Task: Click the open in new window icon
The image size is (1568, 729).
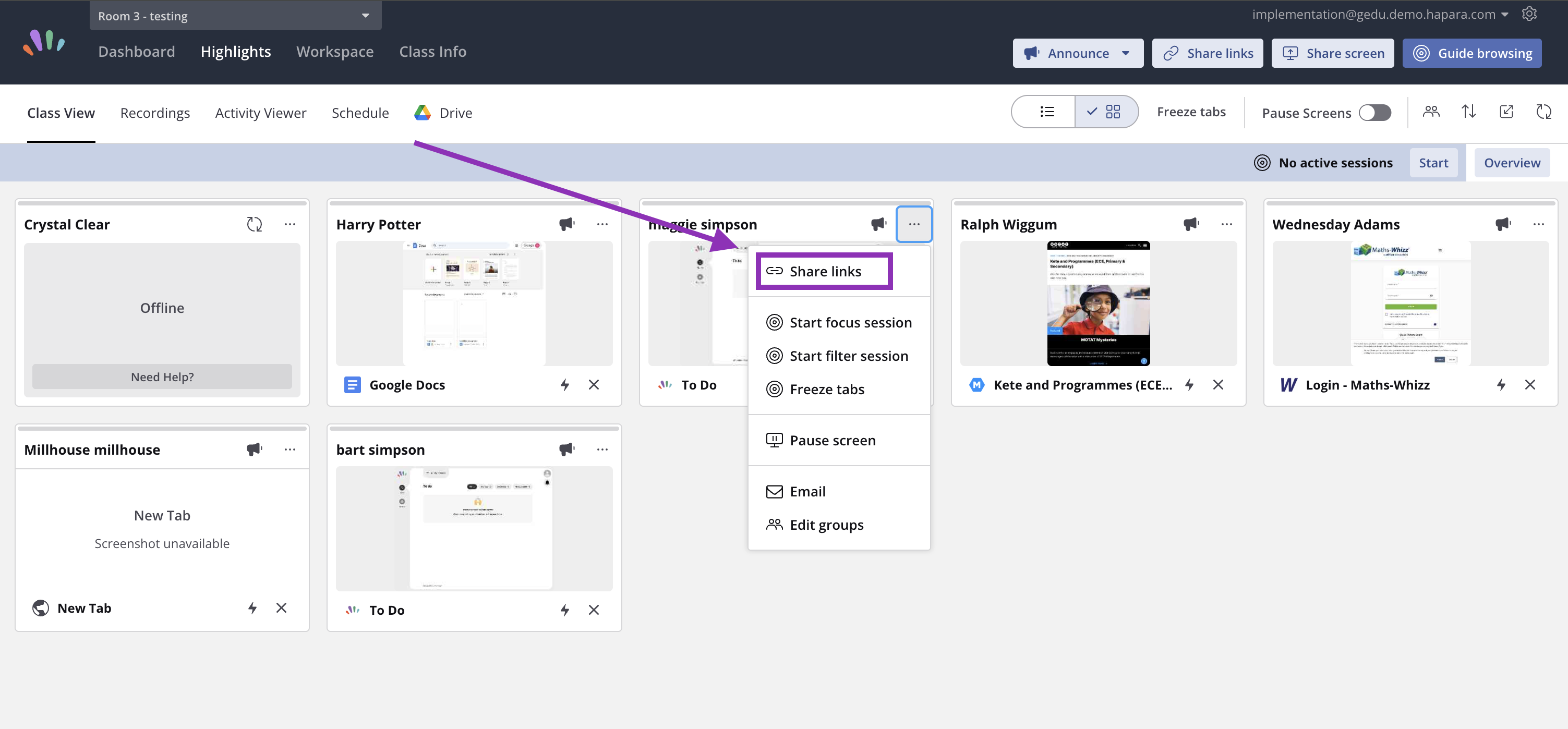Action: pos(1506,112)
